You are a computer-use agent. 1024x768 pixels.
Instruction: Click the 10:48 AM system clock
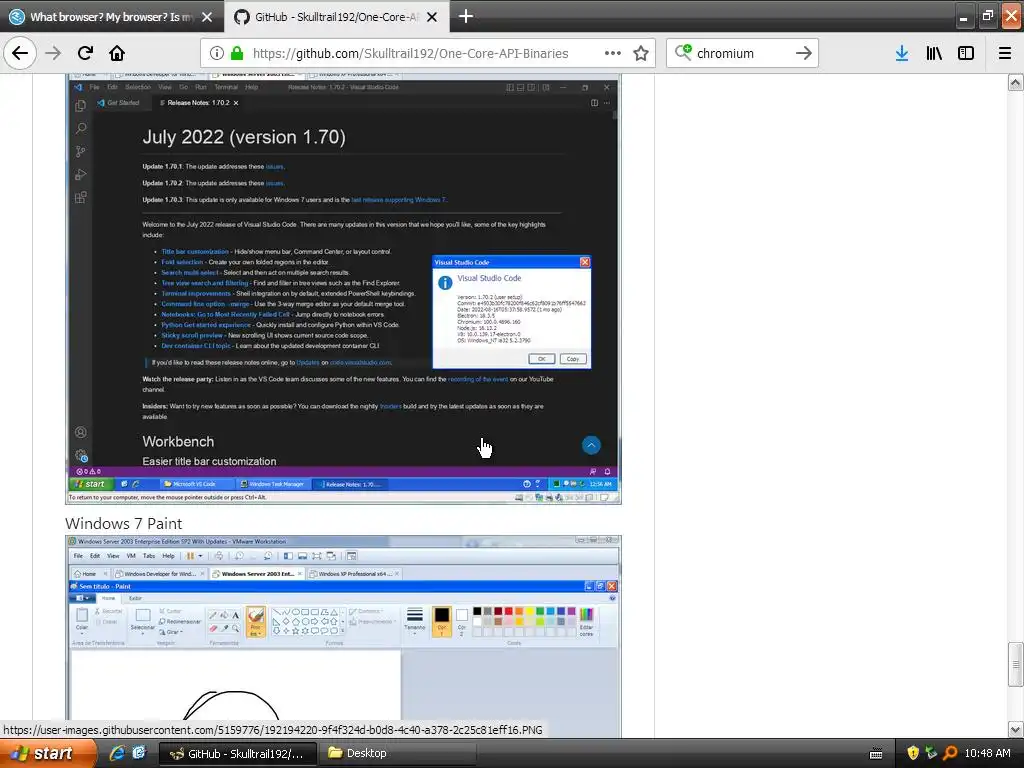(x=987, y=754)
